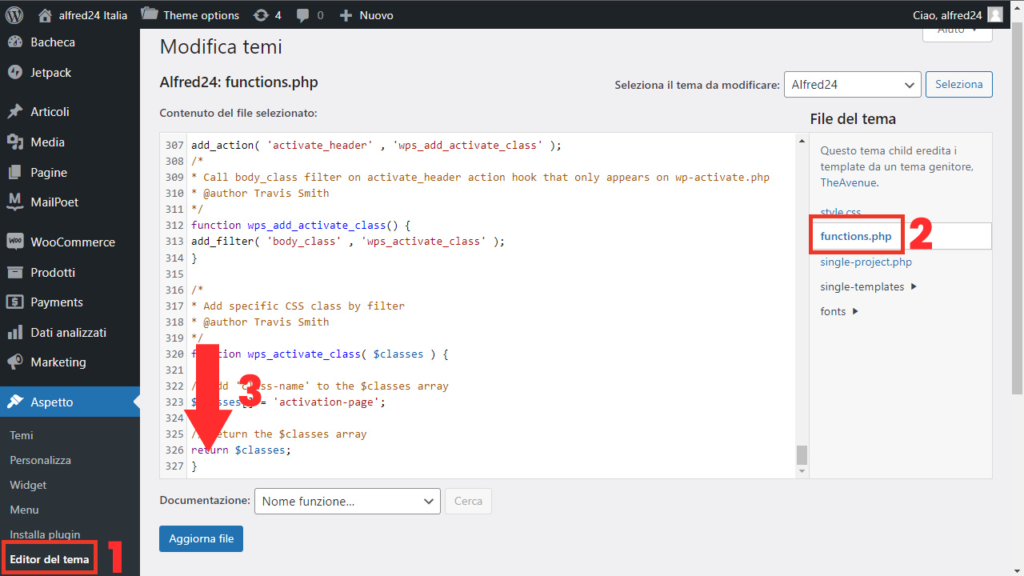Open the comments bubble icon
1024x576 pixels.
tap(302, 15)
